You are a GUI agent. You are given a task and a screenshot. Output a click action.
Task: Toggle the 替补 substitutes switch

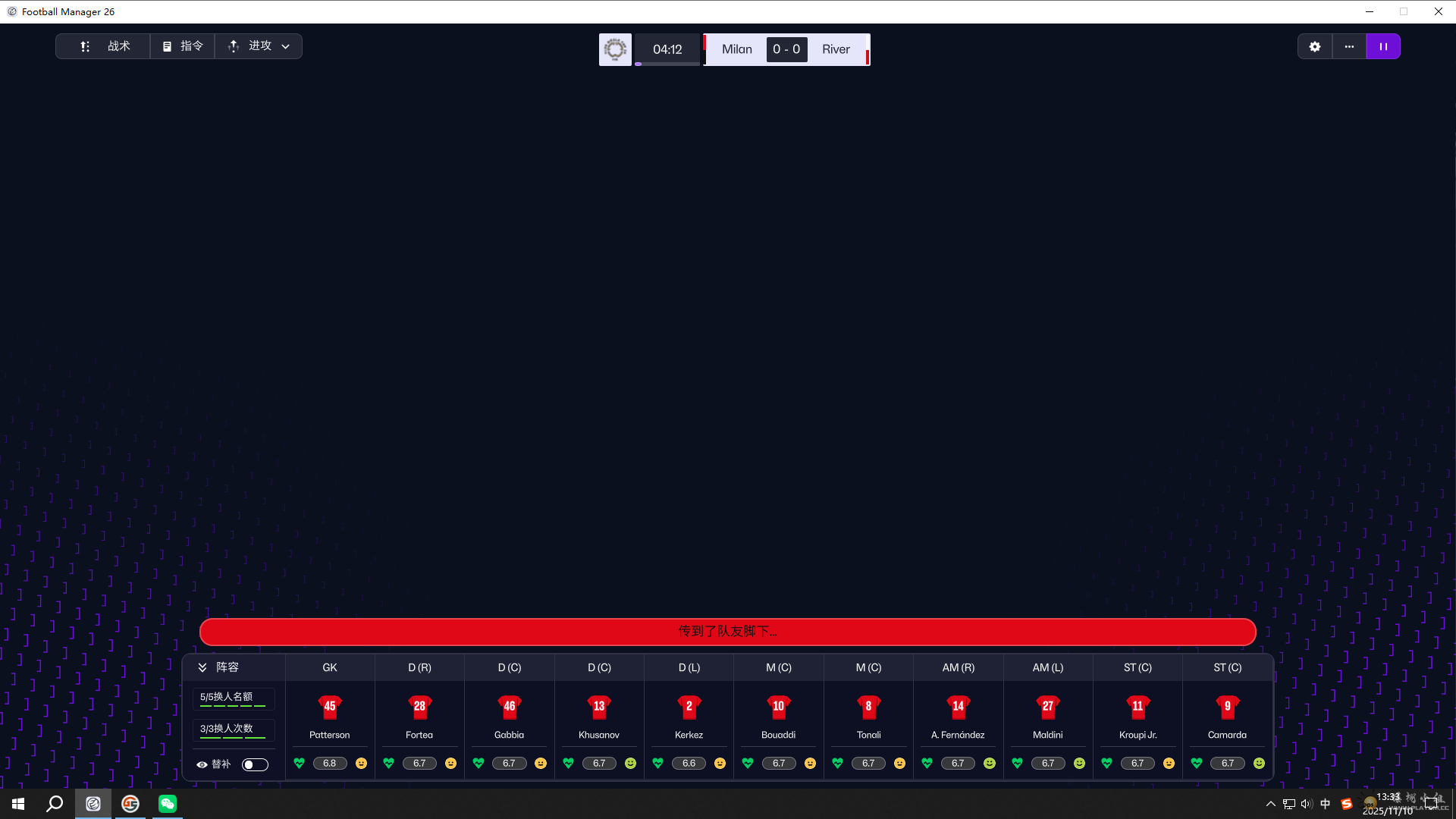click(255, 764)
